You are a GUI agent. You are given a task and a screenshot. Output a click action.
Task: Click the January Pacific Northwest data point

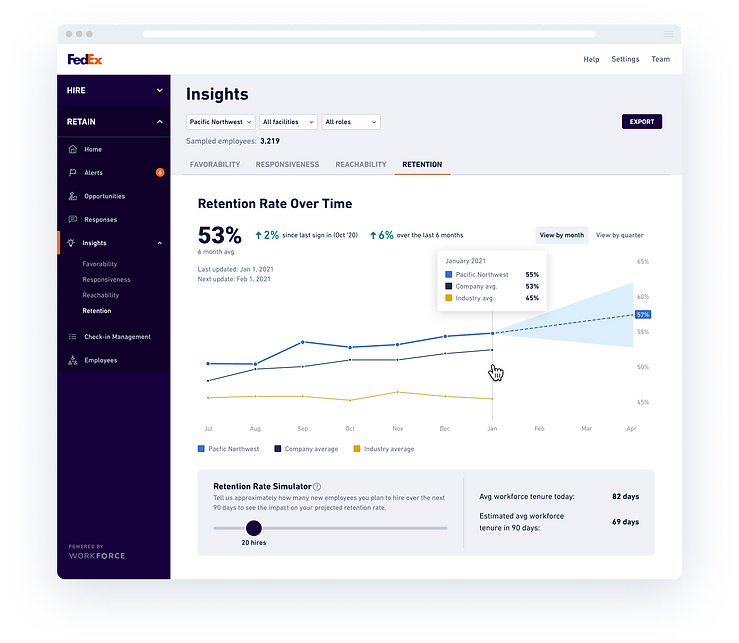[x=493, y=333]
